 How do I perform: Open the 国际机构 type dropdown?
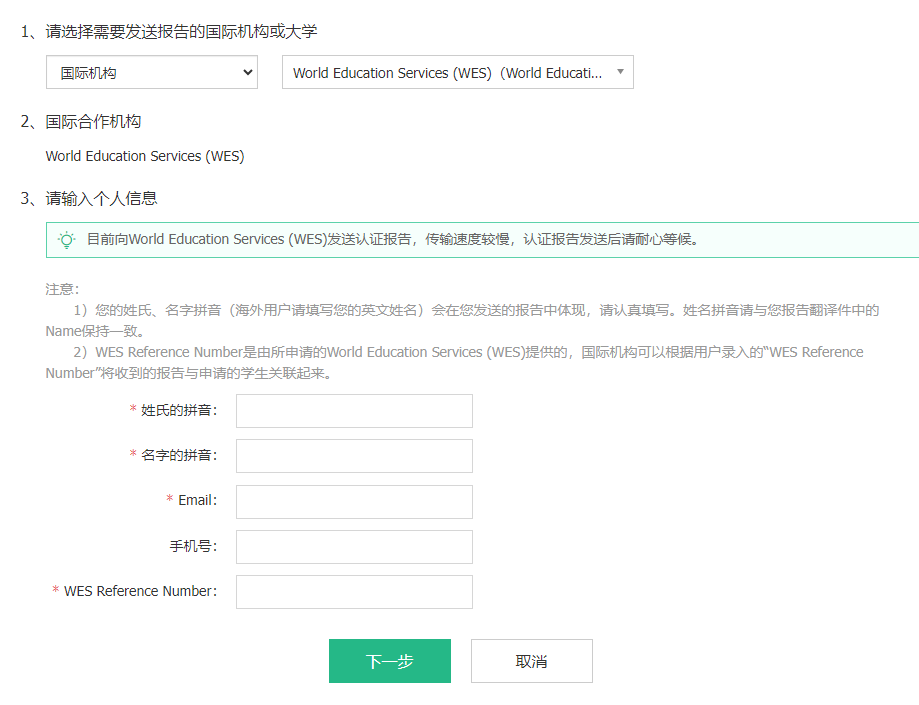point(151,73)
